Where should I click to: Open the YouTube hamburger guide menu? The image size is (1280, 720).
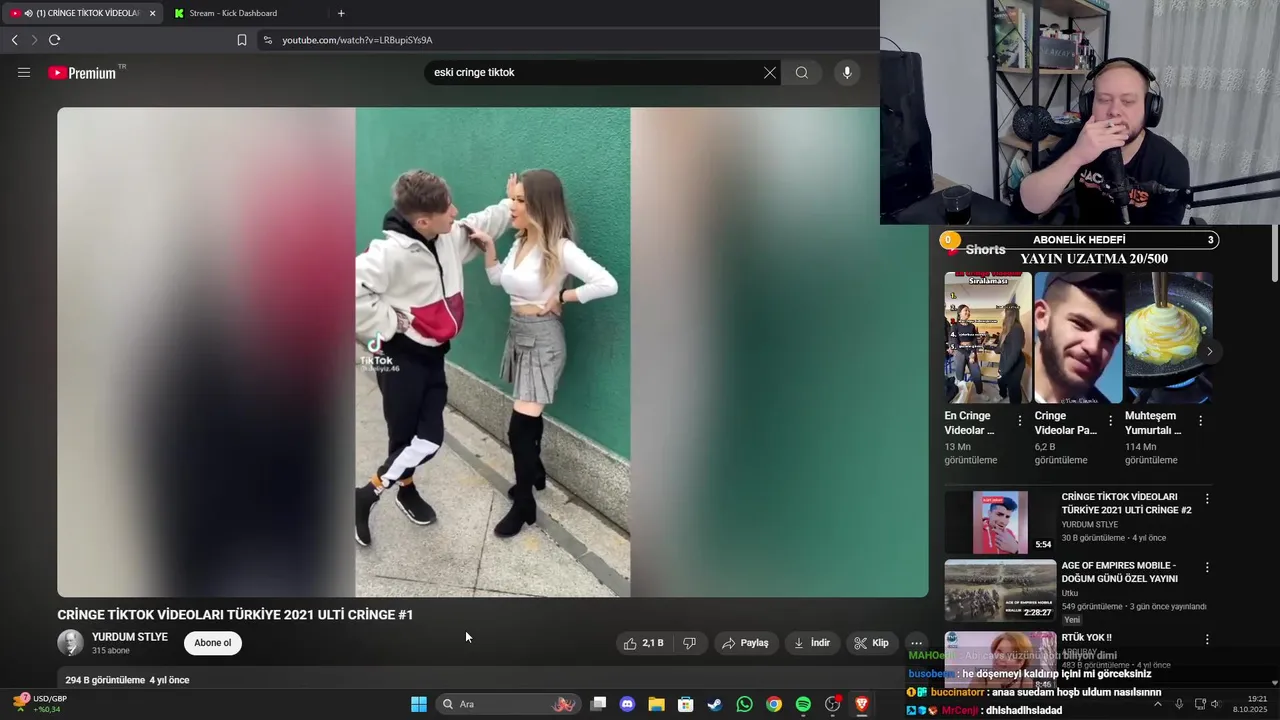[x=24, y=72]
